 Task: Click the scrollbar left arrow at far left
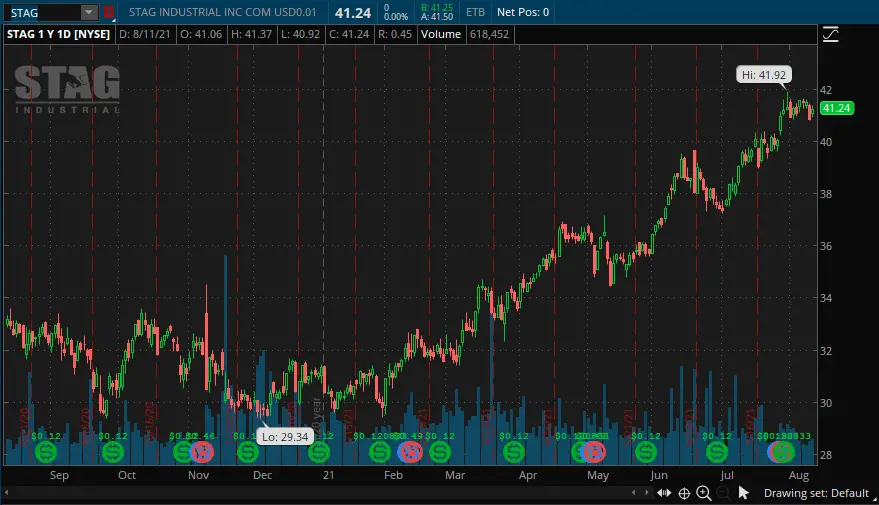[x=6, y=493]
